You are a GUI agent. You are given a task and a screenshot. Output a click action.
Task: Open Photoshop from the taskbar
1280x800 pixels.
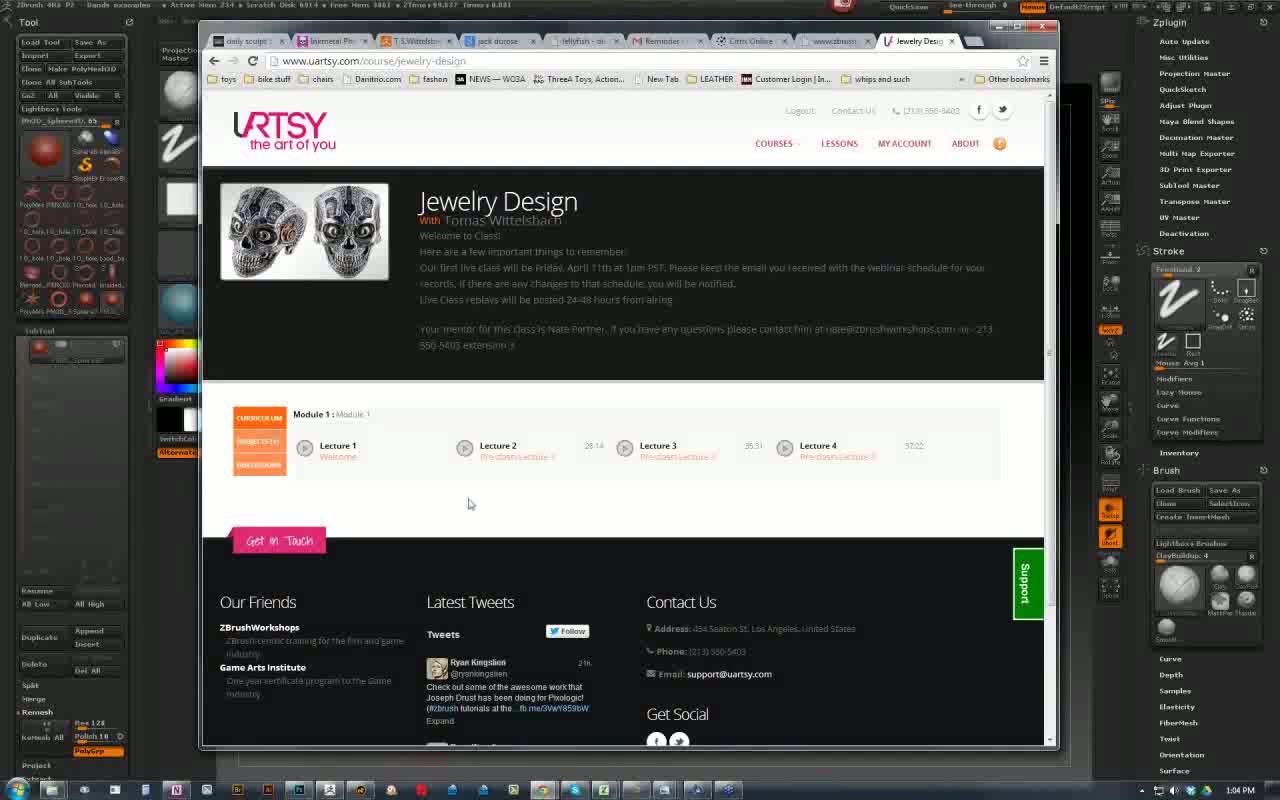tap(298, 790)
